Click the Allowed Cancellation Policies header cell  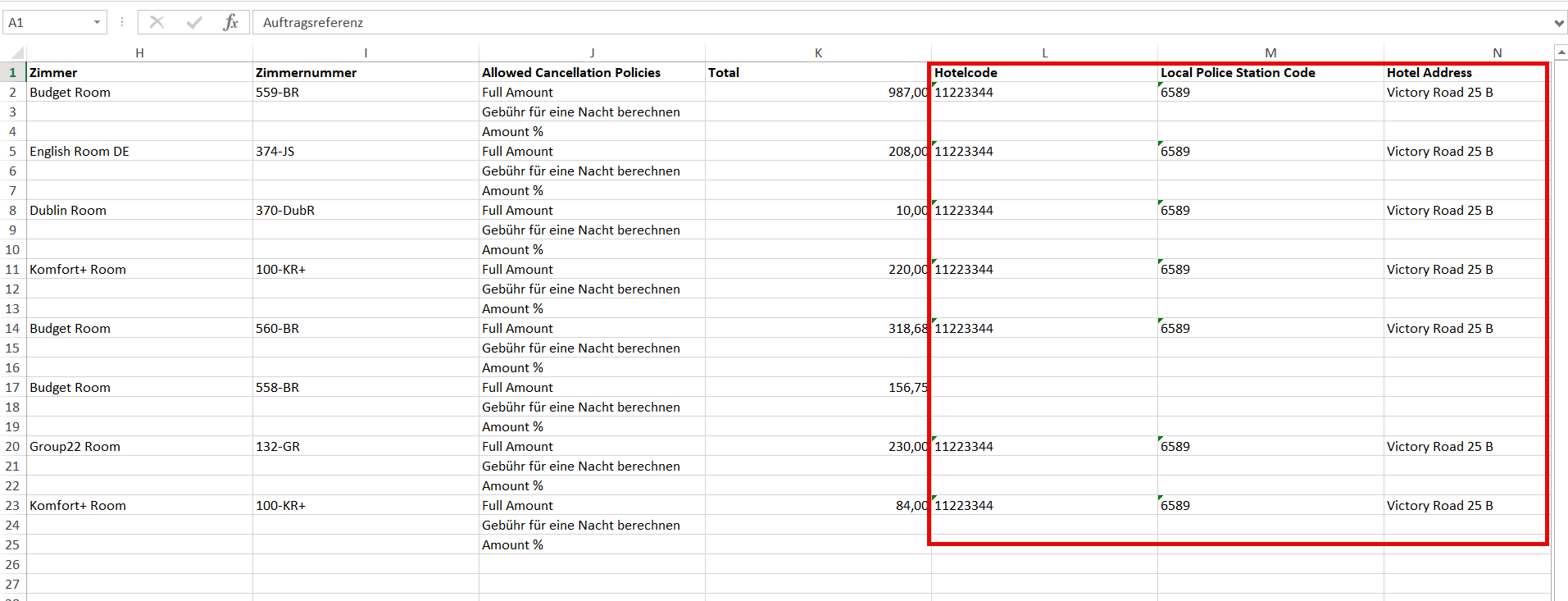coord(571,73)
